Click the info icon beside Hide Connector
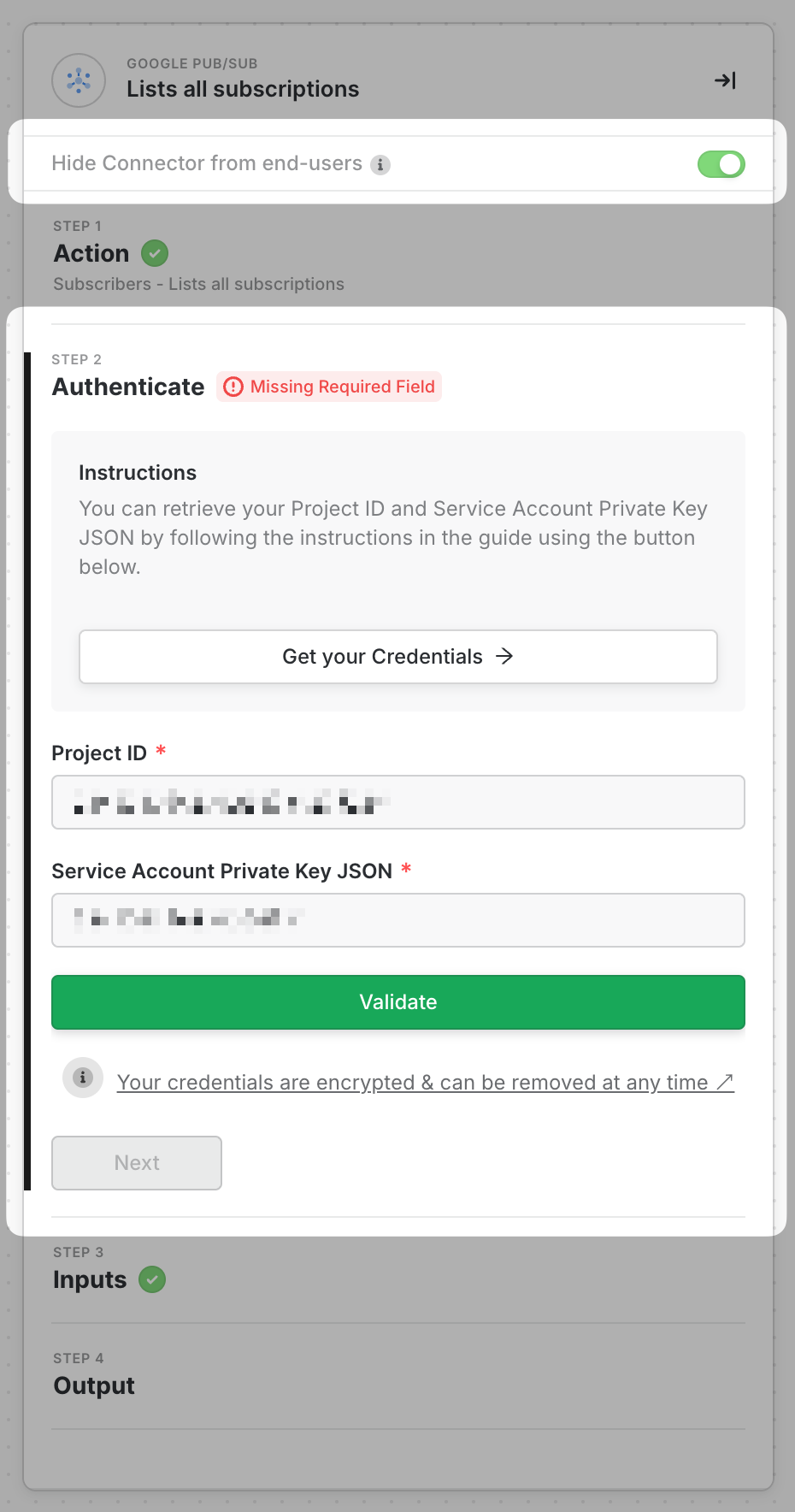This screenshot has width=795, height=1512. coord(380,164)
